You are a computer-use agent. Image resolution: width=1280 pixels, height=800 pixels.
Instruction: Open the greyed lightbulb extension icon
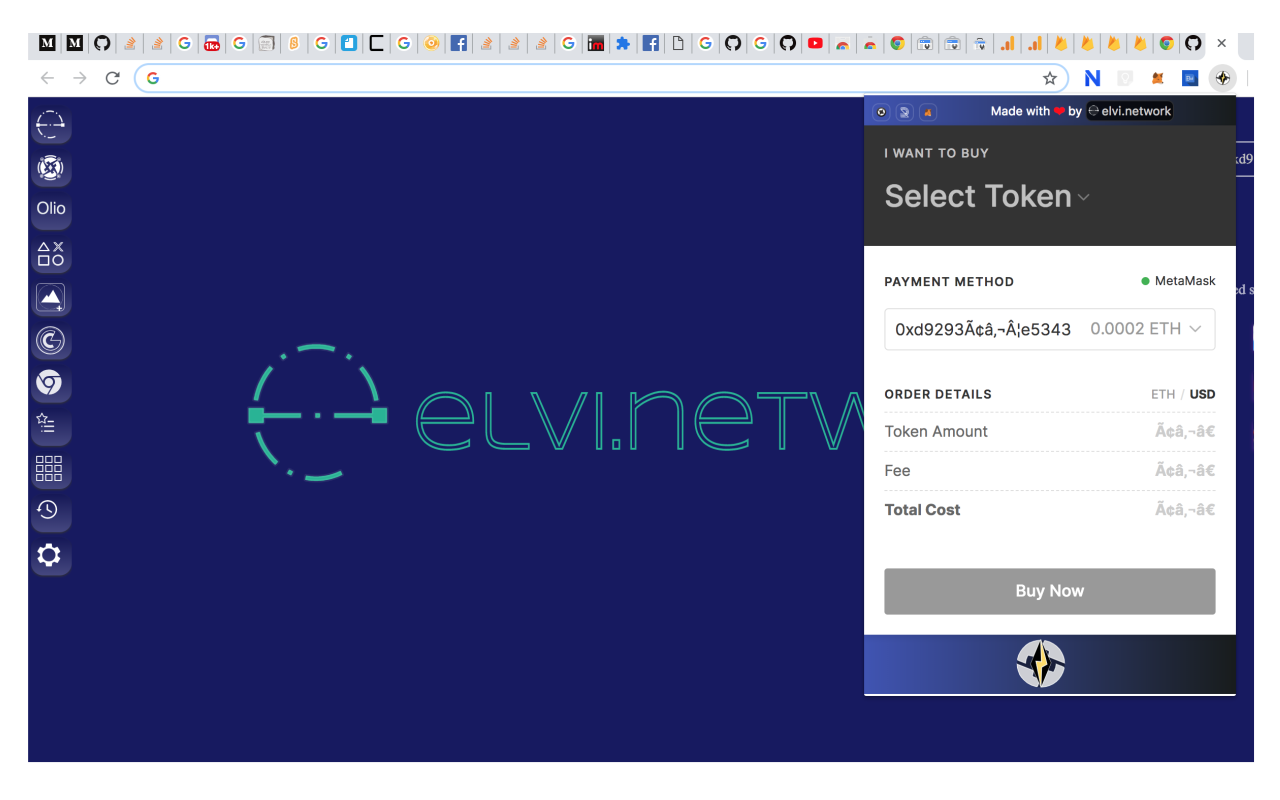click(x=1125, y=78)
